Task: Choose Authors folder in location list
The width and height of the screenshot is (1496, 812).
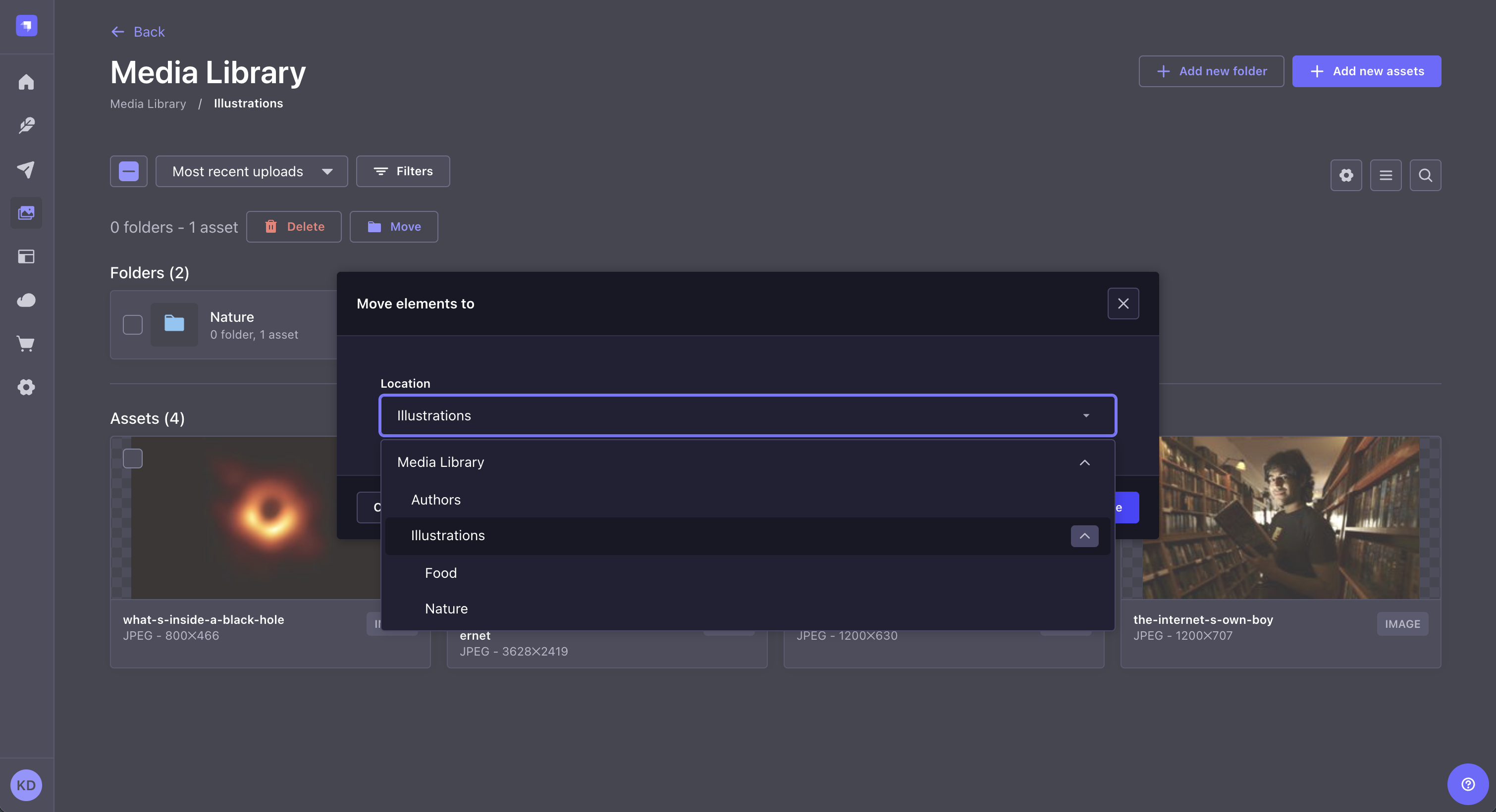Action: click(435, 499)
